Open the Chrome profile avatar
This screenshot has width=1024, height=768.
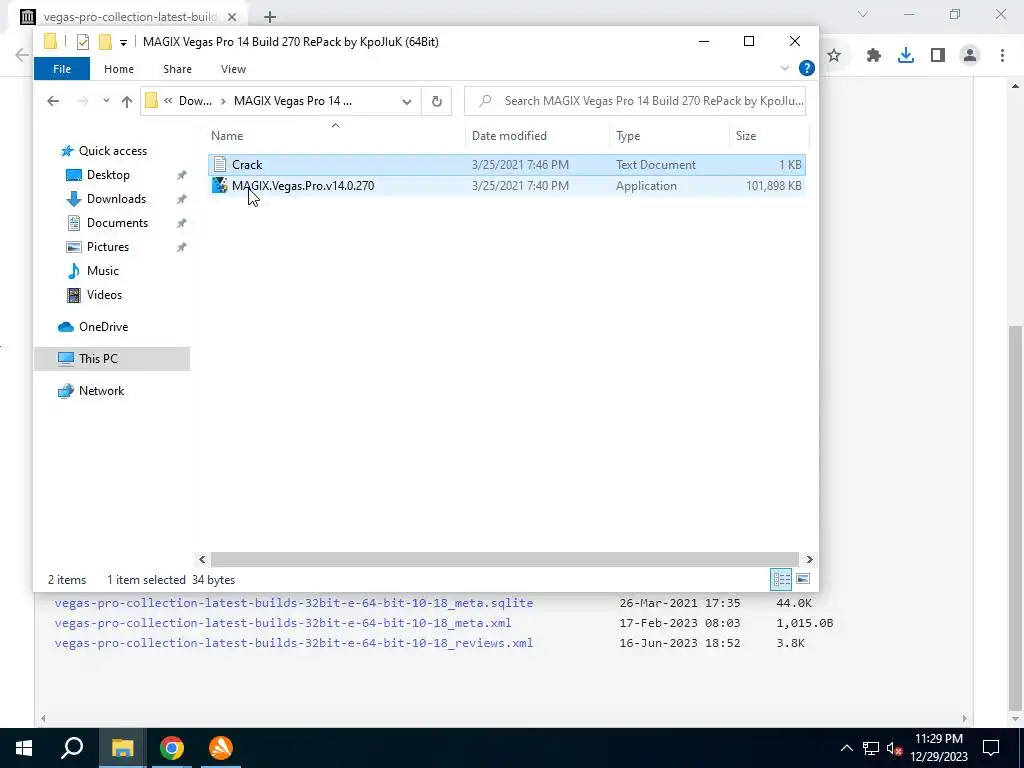click(x=970, y=56)
